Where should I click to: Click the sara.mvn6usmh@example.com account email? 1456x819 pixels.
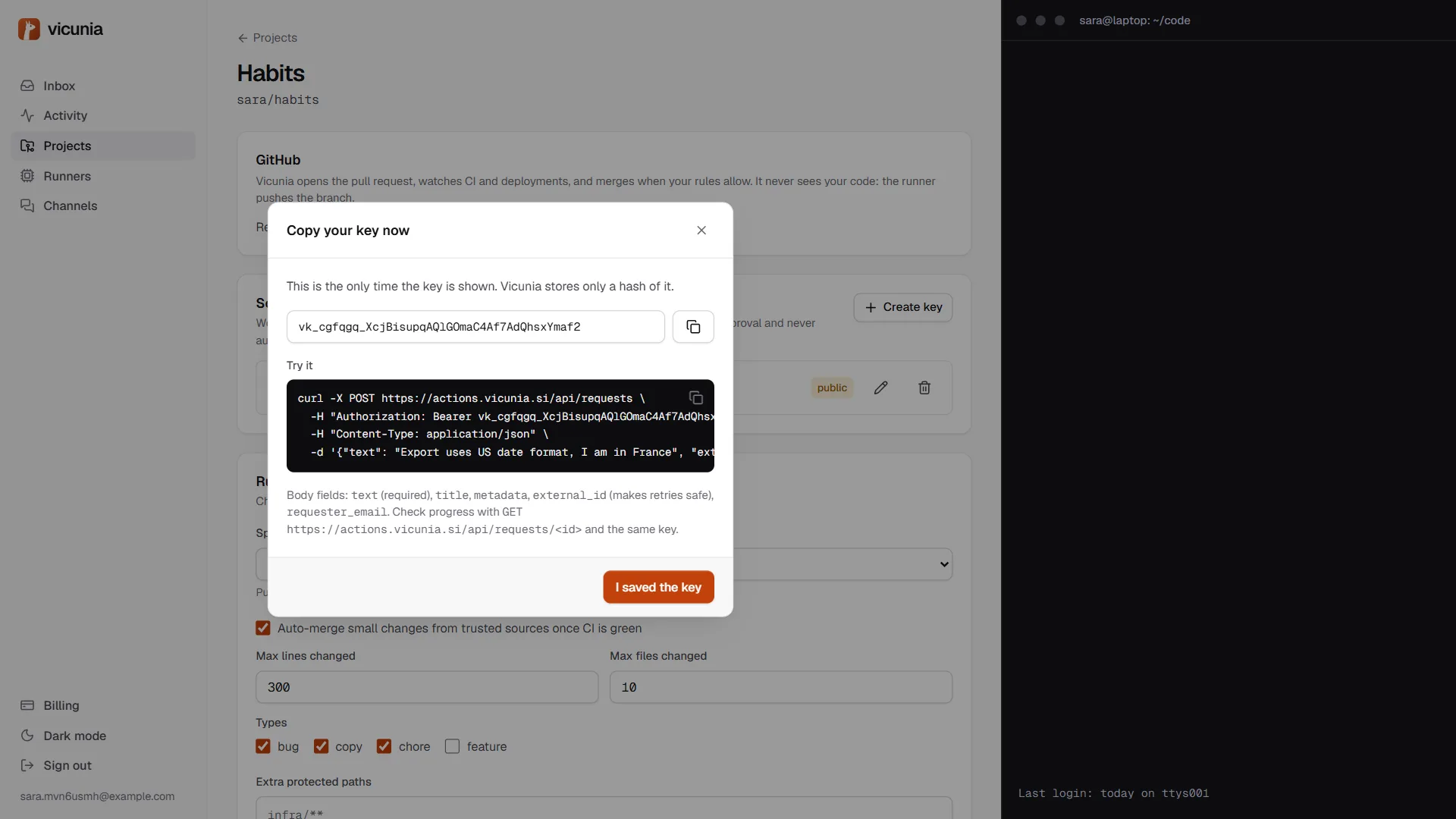coord(97,796)
